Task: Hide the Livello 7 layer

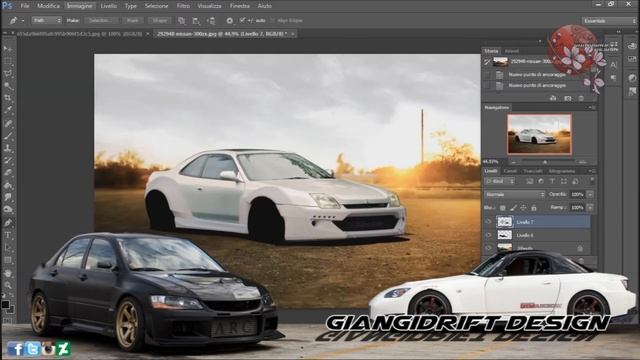Action: tap(488, 222)
